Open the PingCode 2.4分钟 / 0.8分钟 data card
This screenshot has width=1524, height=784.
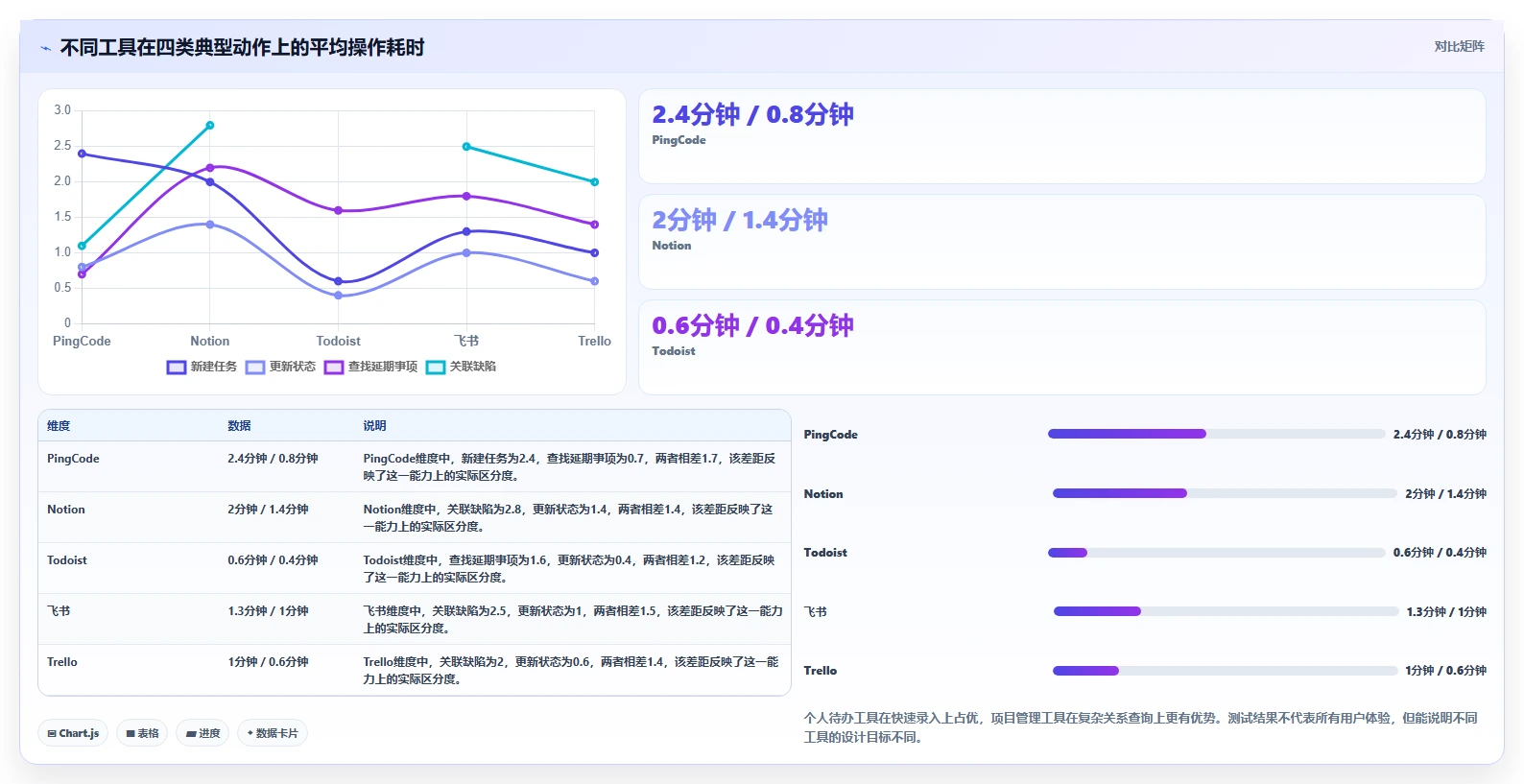pyautogui.click(x=1062, y=136)
